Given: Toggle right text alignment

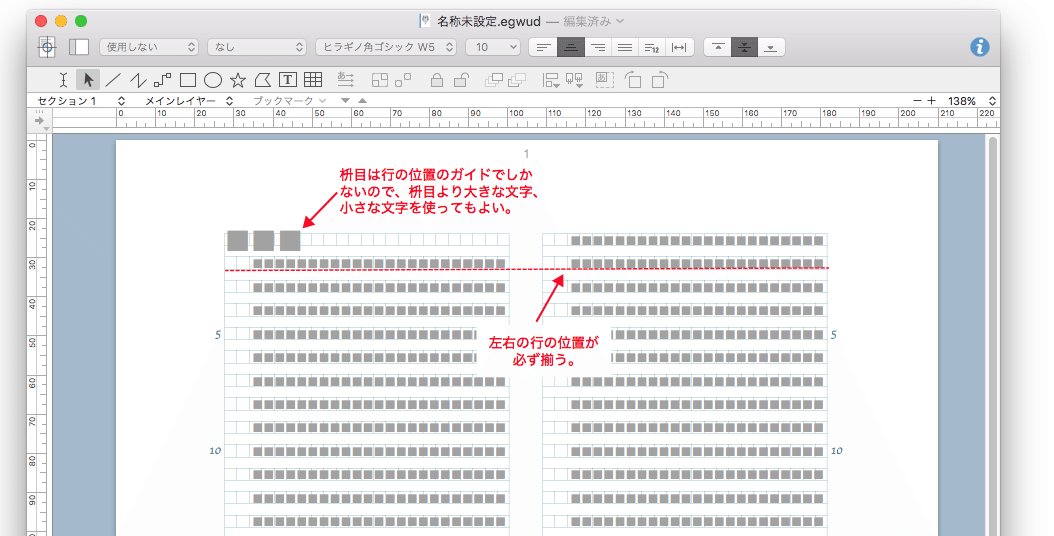Looking at the screenshot, I should tap(598, 47).
